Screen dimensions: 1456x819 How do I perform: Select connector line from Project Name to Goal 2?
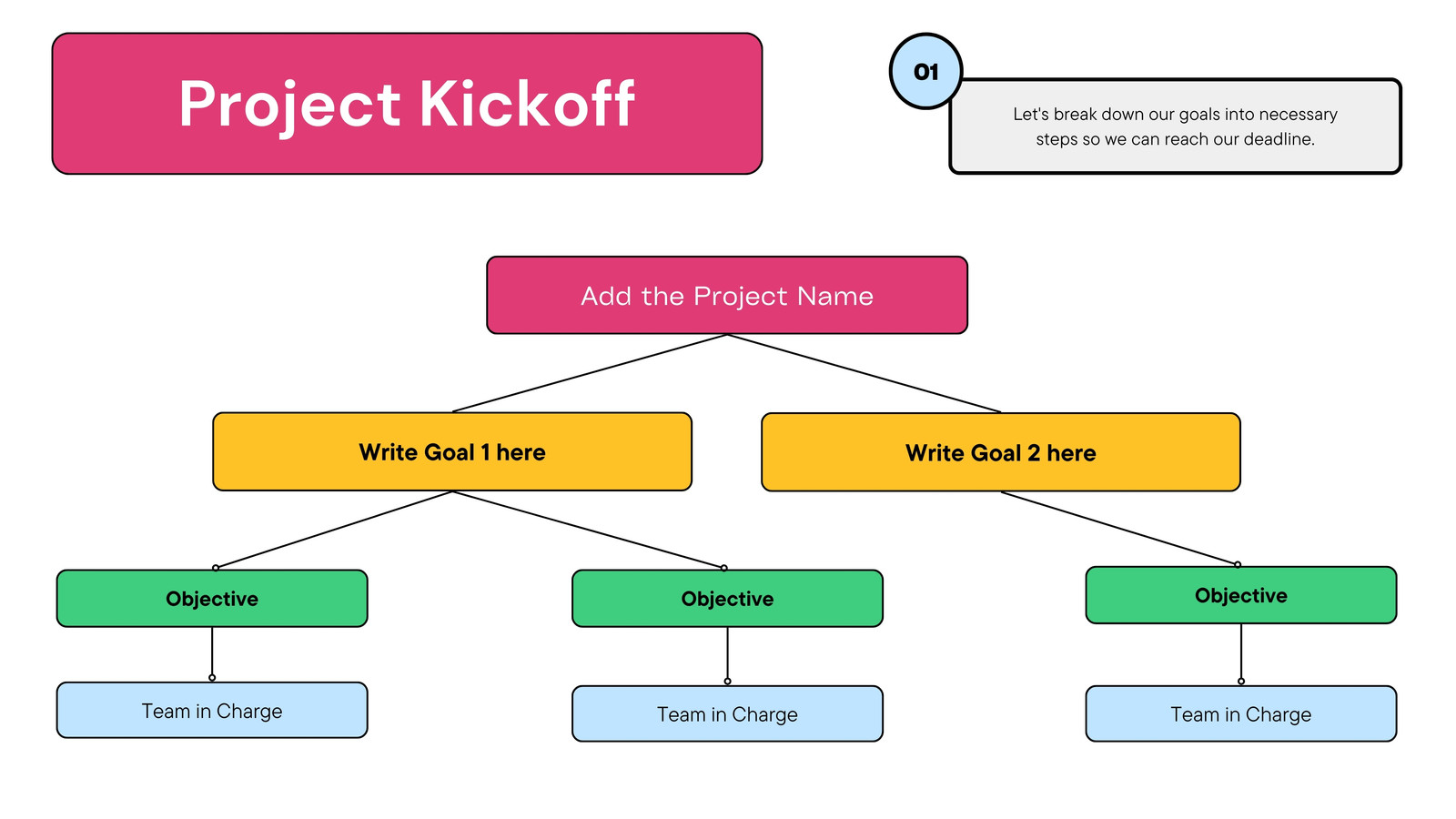pyautogui.click(x=864, y=373)
